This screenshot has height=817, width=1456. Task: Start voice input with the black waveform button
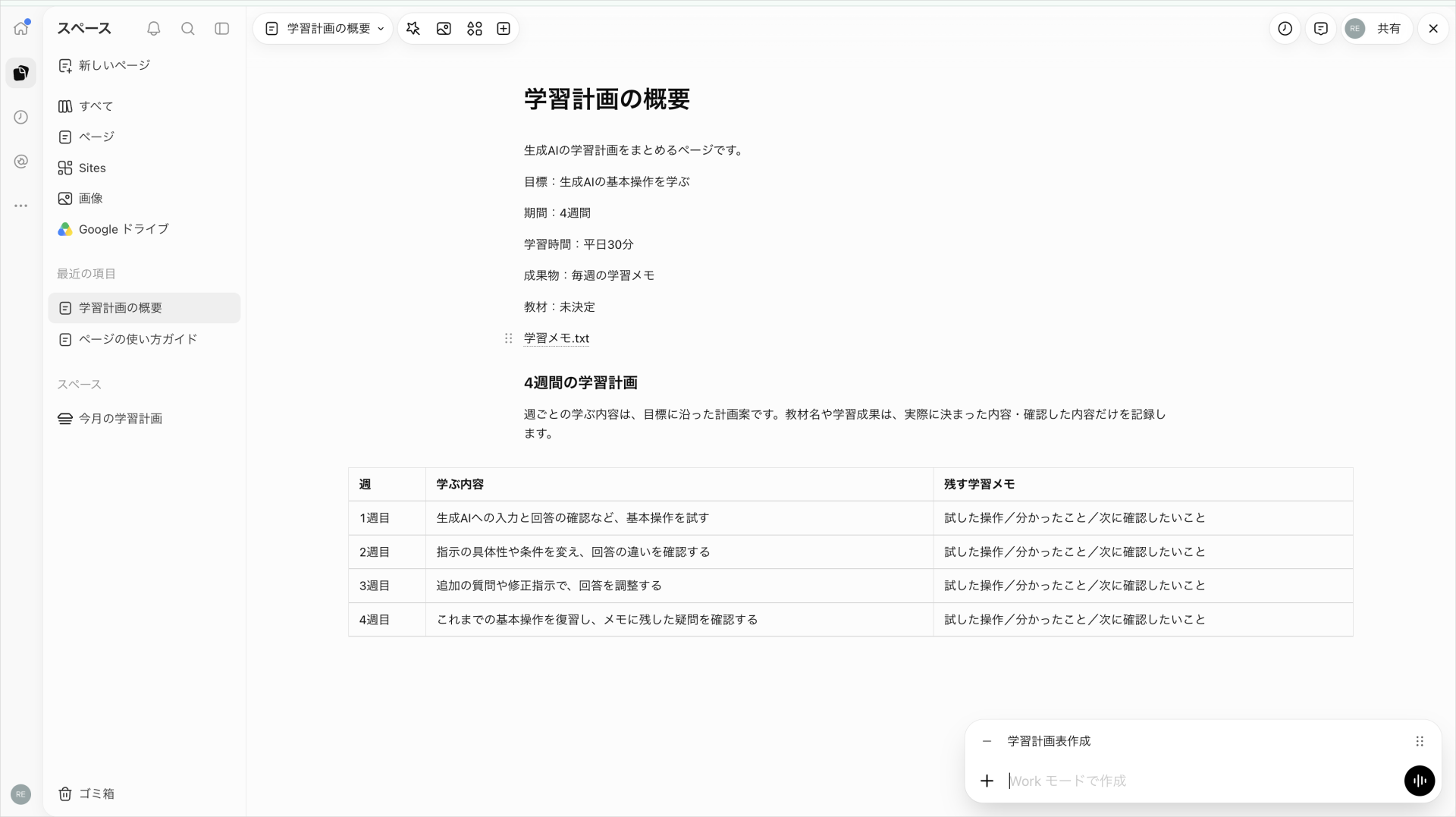[1420, 781]
